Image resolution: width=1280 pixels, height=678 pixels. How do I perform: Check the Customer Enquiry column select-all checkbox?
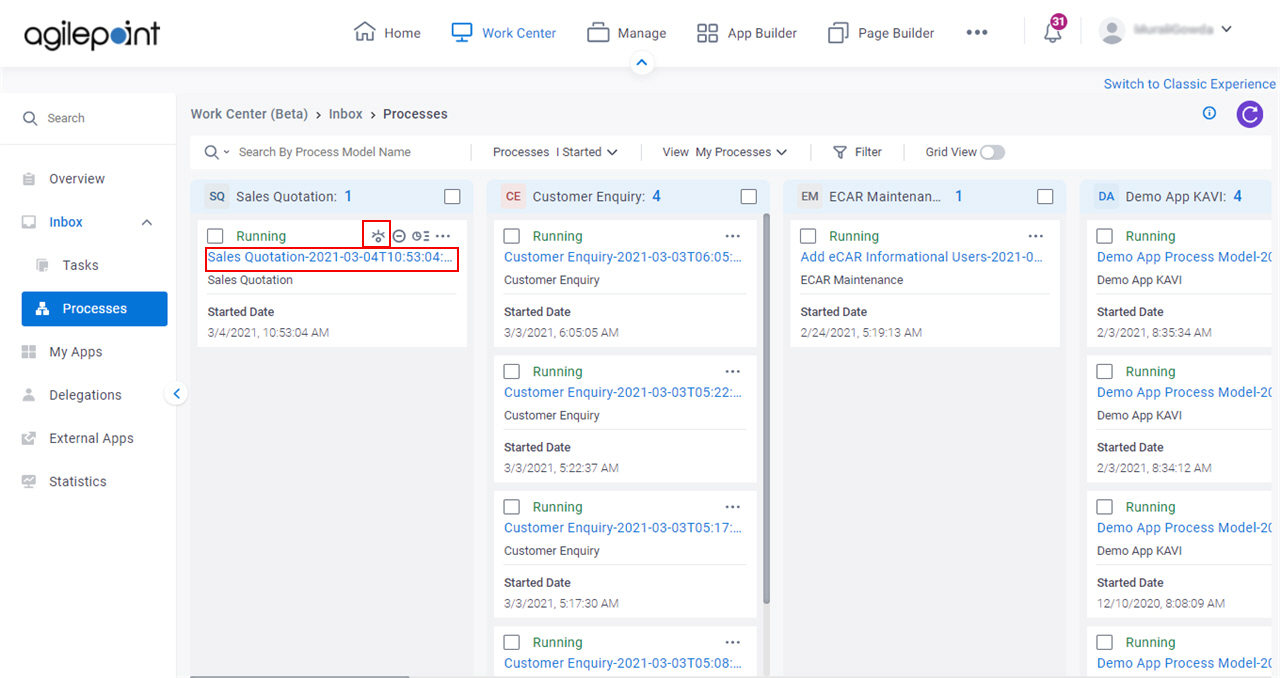(748, 197)
